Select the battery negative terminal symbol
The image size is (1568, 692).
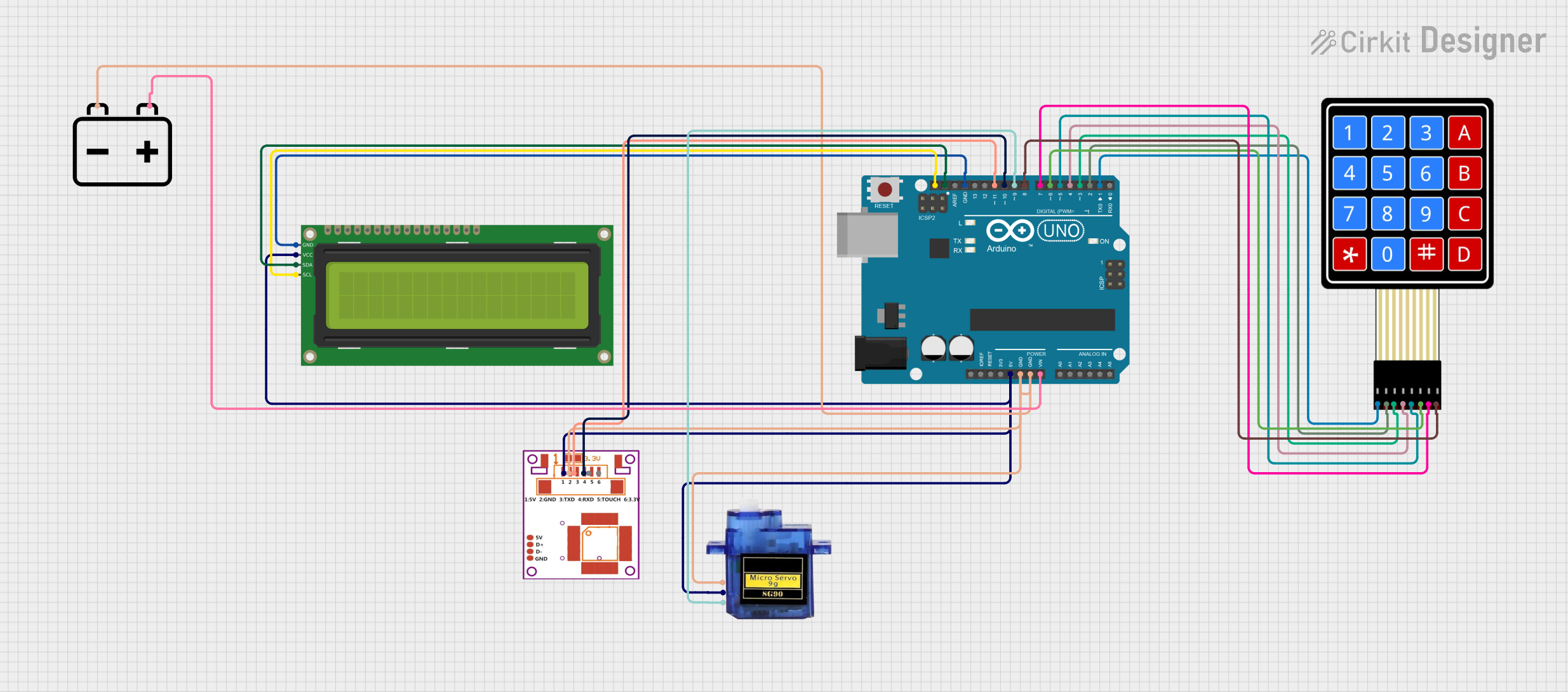click(98, 152)
